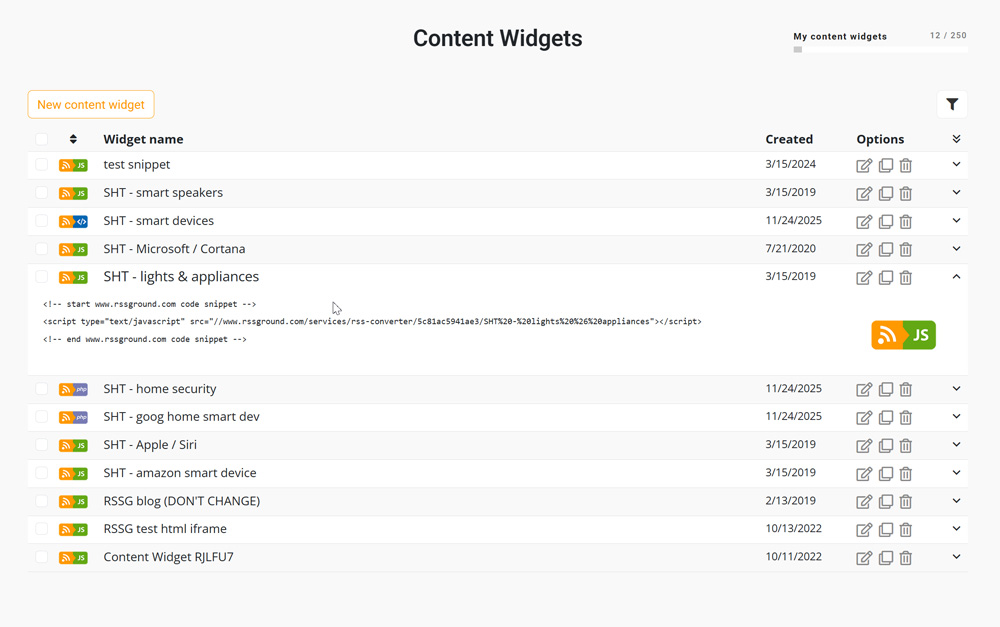Duplicate the SHT - smart speakers widget
Viewport: 1000px width, 627px height.
point(885,193)
